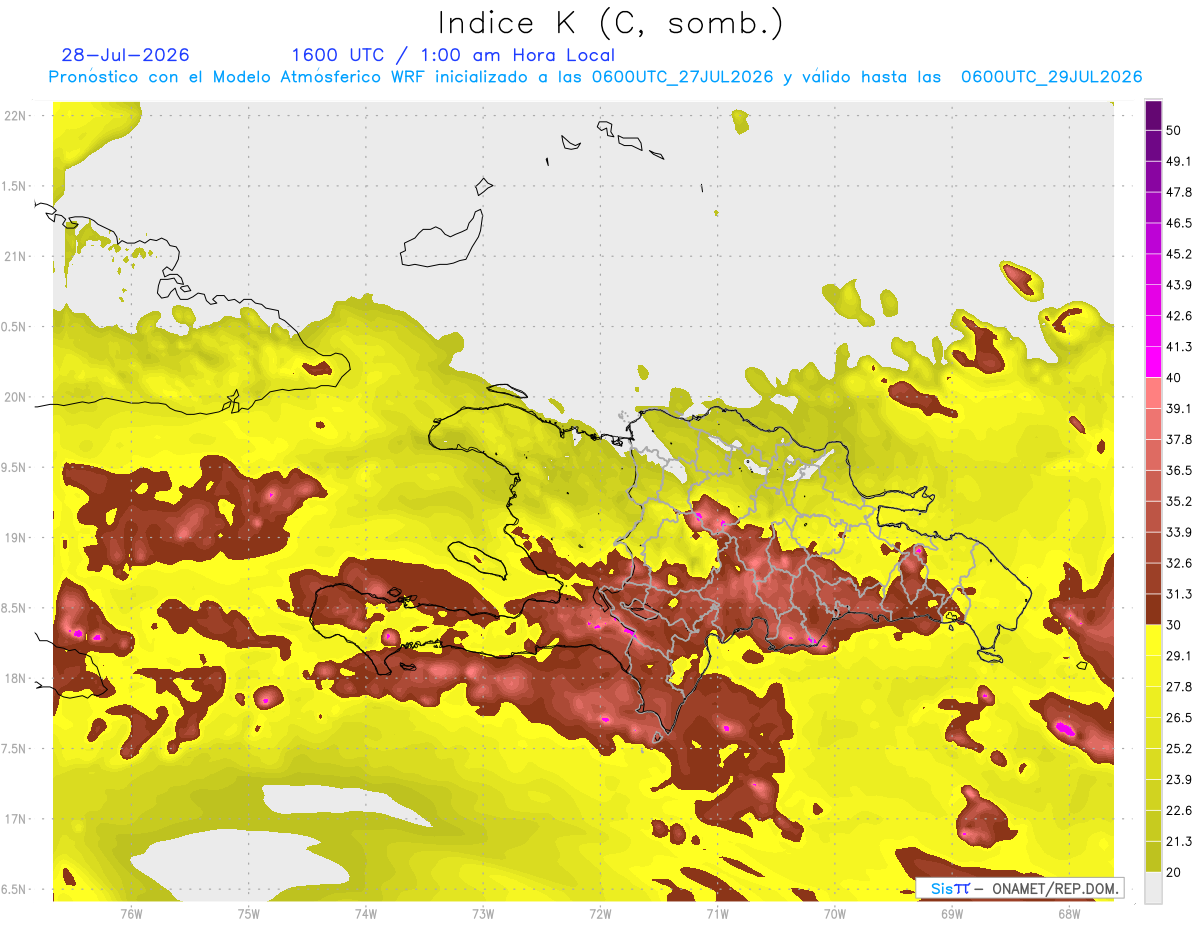Click the "70W" longitude label
The width and height of the screenshot is (1200, 927).
(834, 913)
